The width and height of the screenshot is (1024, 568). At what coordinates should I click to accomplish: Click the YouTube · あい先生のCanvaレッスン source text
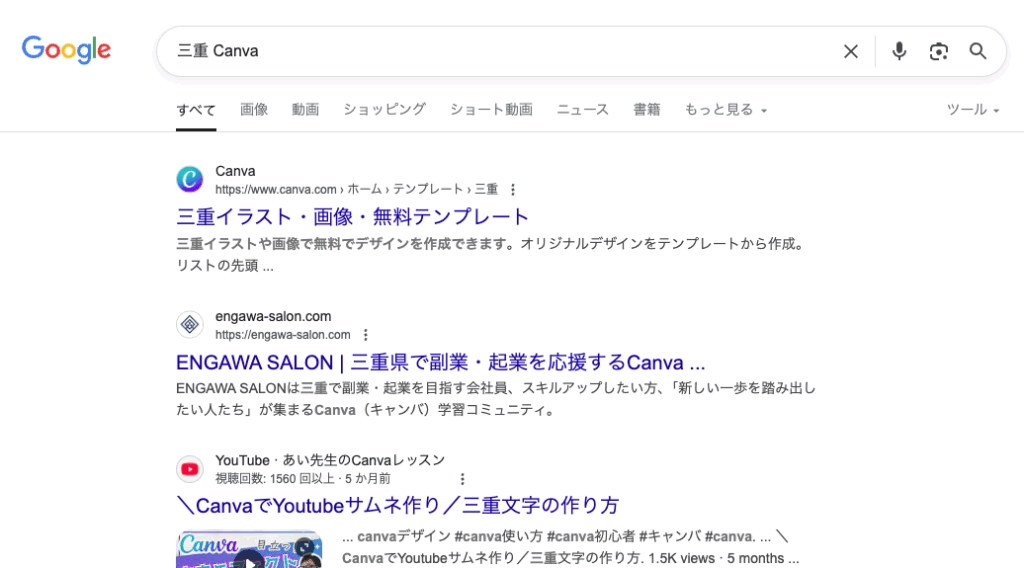click(x=330, y=460)
